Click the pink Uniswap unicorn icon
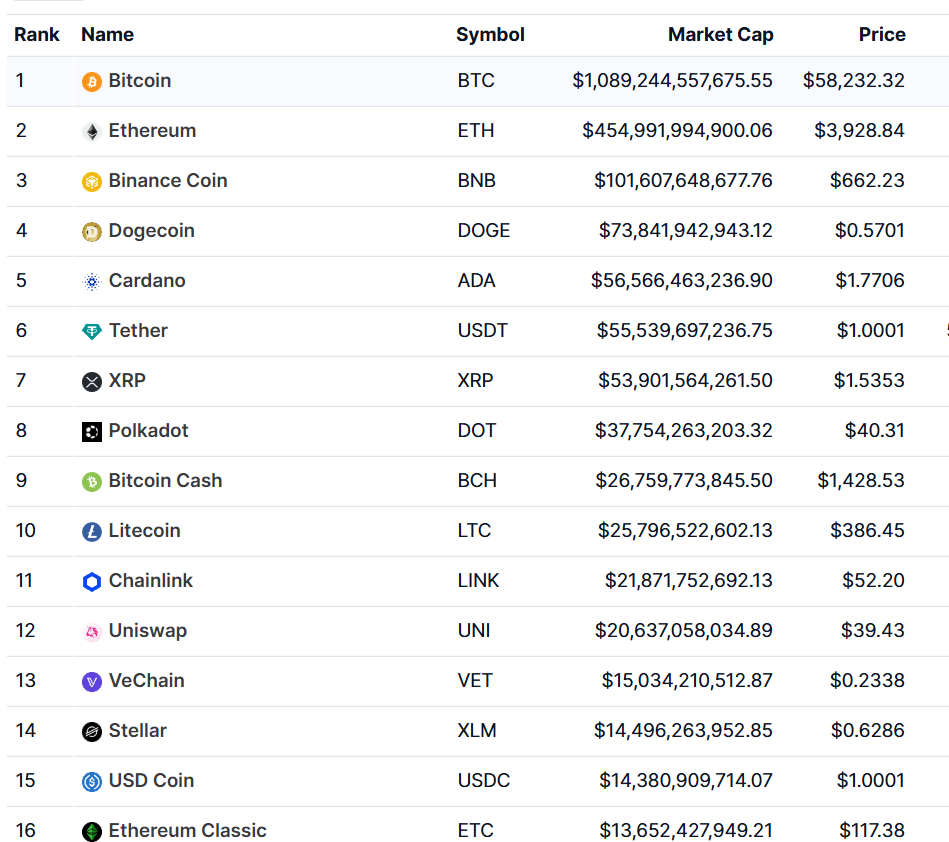Viewport: 949px width, 842px height. pos(92,632)
